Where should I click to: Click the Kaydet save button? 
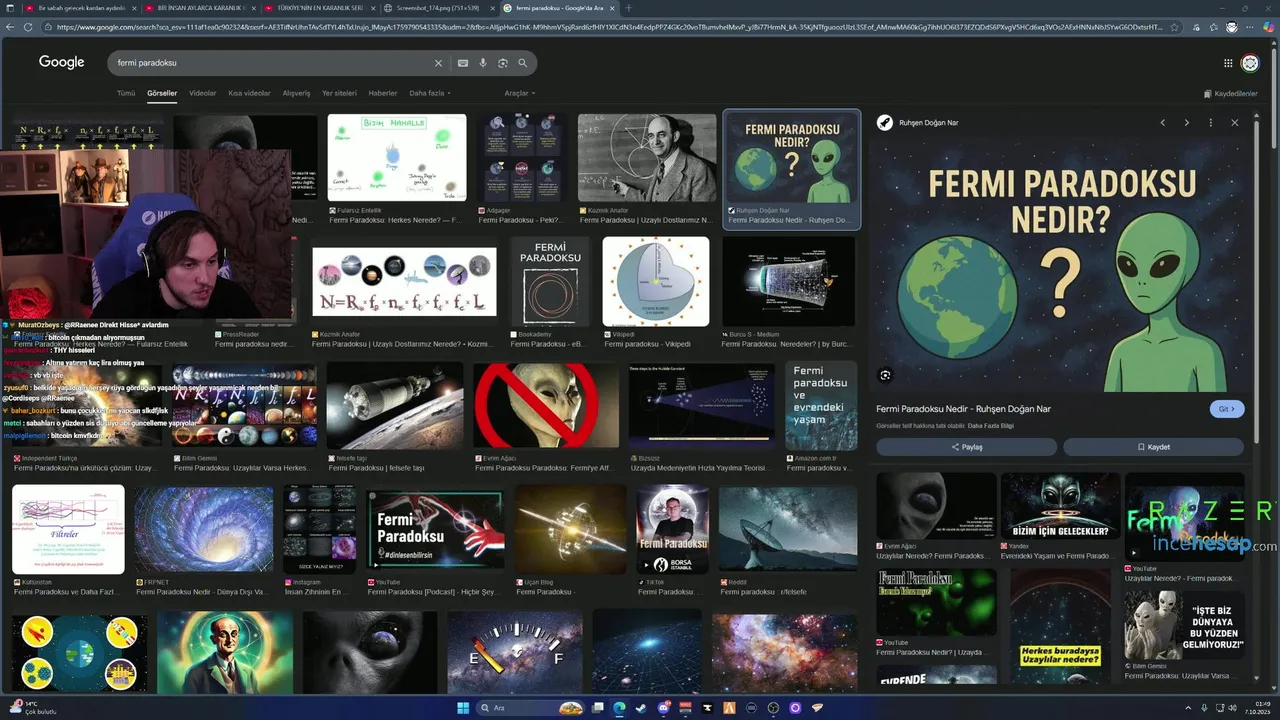(1153, 447)
